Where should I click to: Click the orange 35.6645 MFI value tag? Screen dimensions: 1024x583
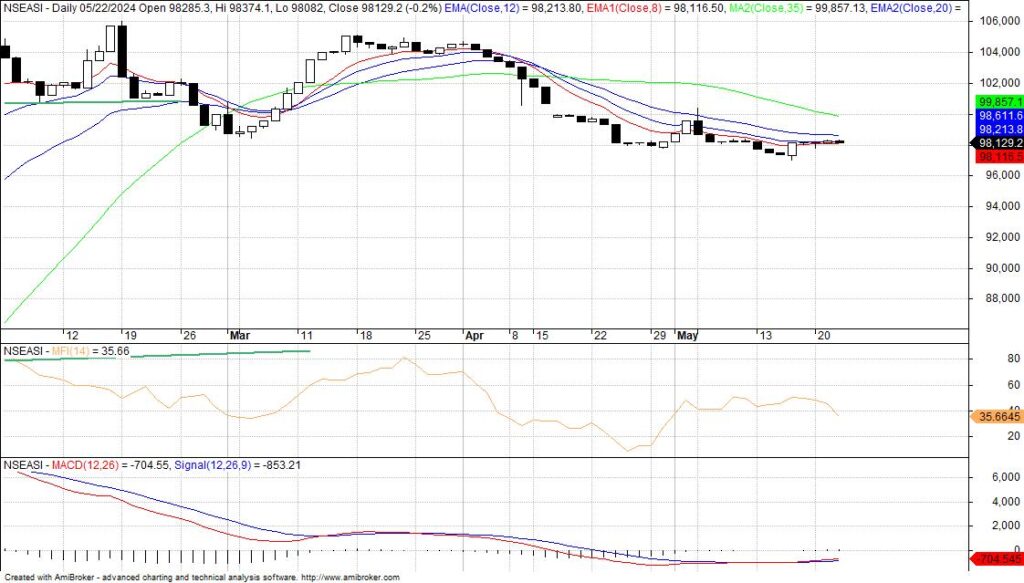pos(996,416)
